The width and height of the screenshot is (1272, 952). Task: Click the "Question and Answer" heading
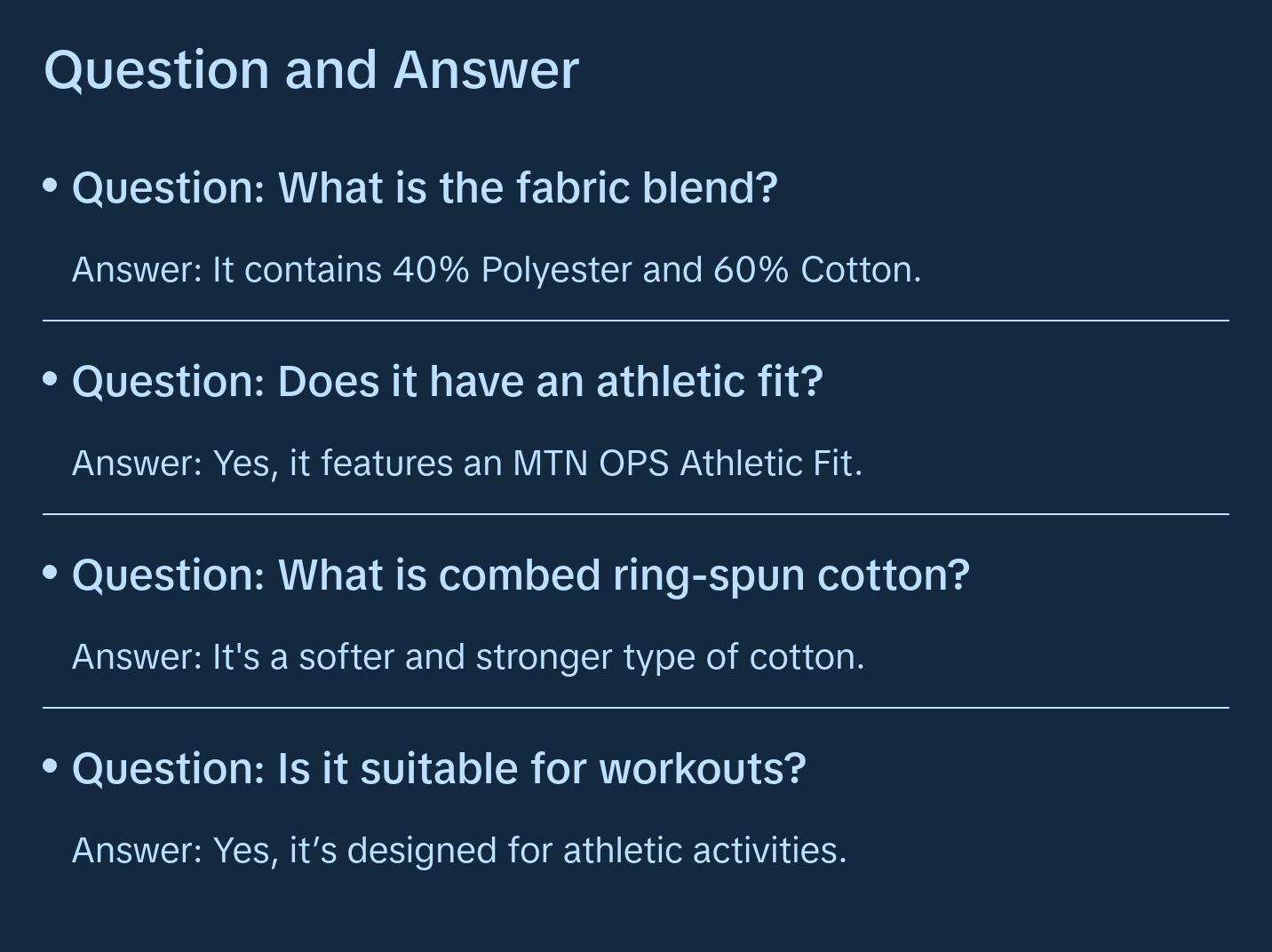pos(311,70)
